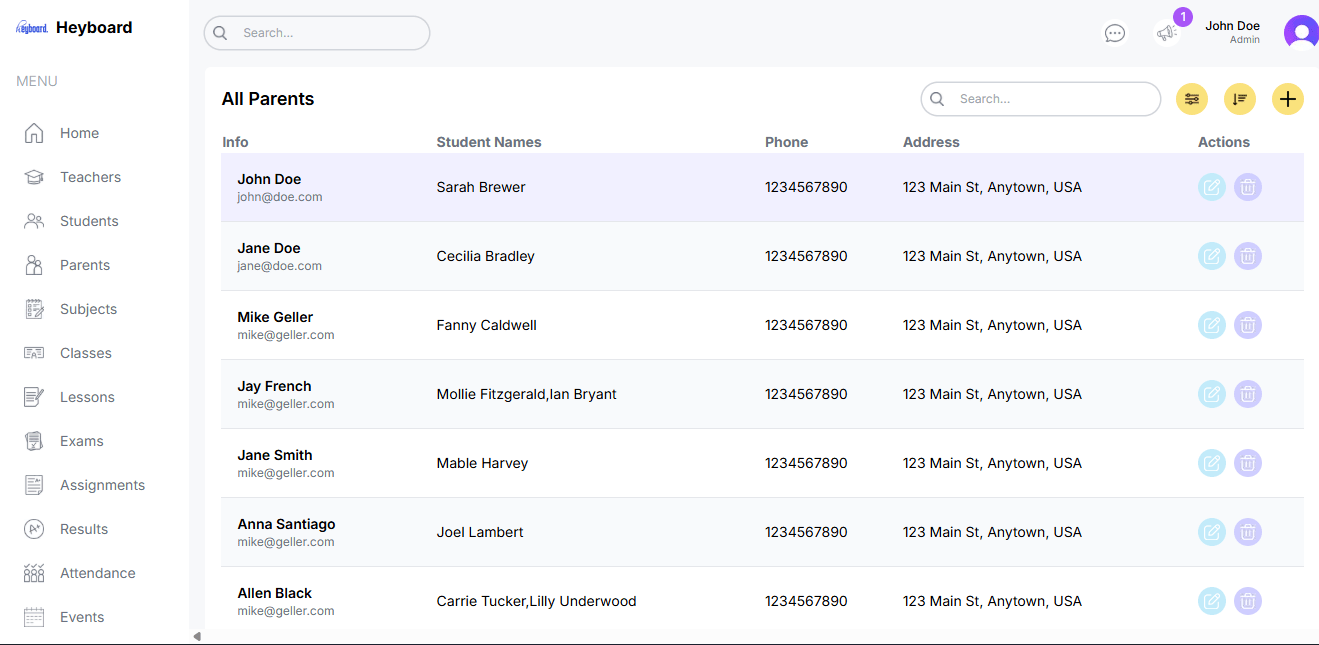Click the sidebar horizontal scroll left arrow
This screenshot has width=1319, height=645.
[197, 636]
